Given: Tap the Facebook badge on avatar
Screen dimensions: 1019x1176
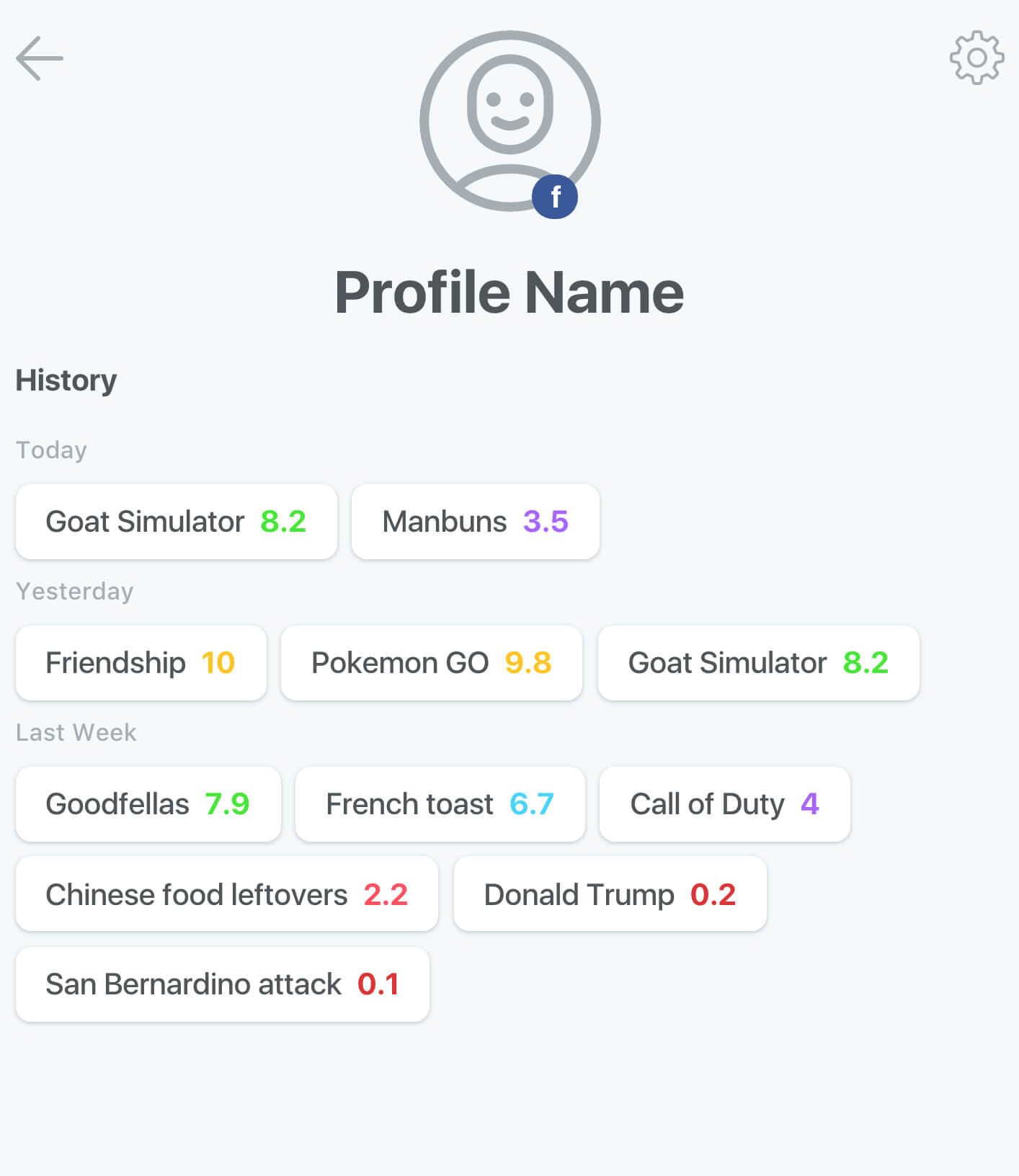Looking at the screenshot, I should [555, 197].
